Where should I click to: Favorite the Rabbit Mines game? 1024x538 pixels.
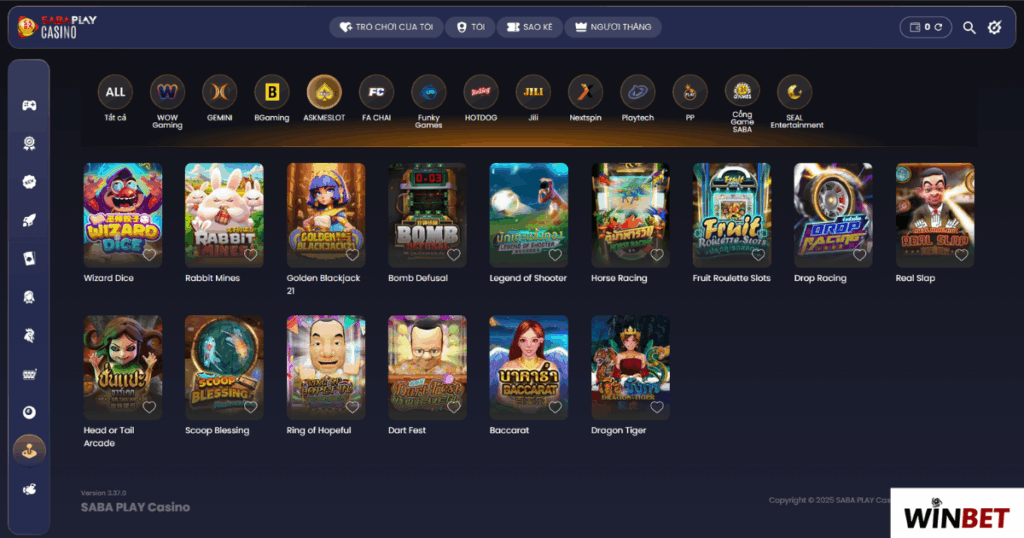pos(251,255)
